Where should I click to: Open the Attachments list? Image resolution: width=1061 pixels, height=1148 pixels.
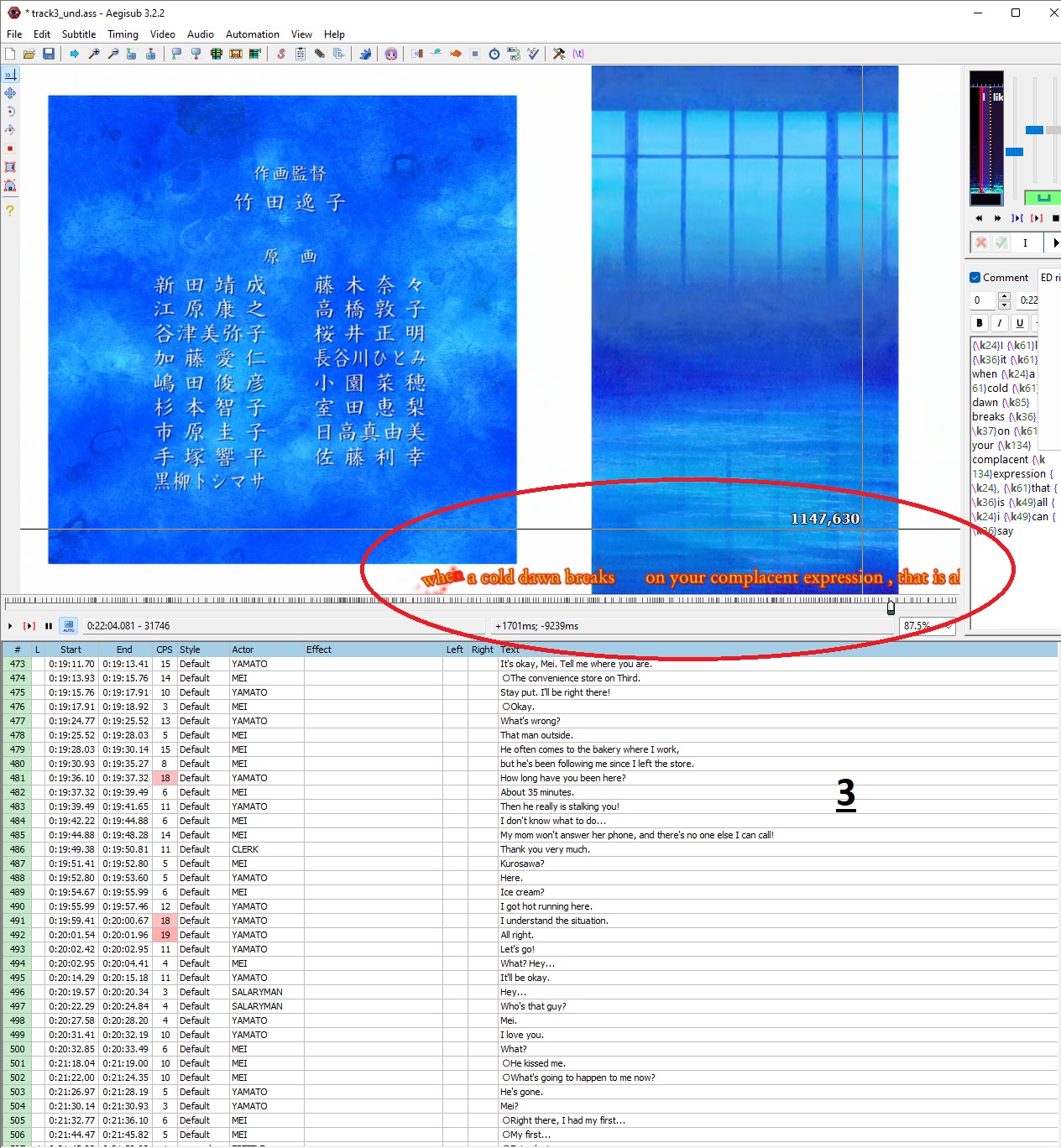[320, 54]
